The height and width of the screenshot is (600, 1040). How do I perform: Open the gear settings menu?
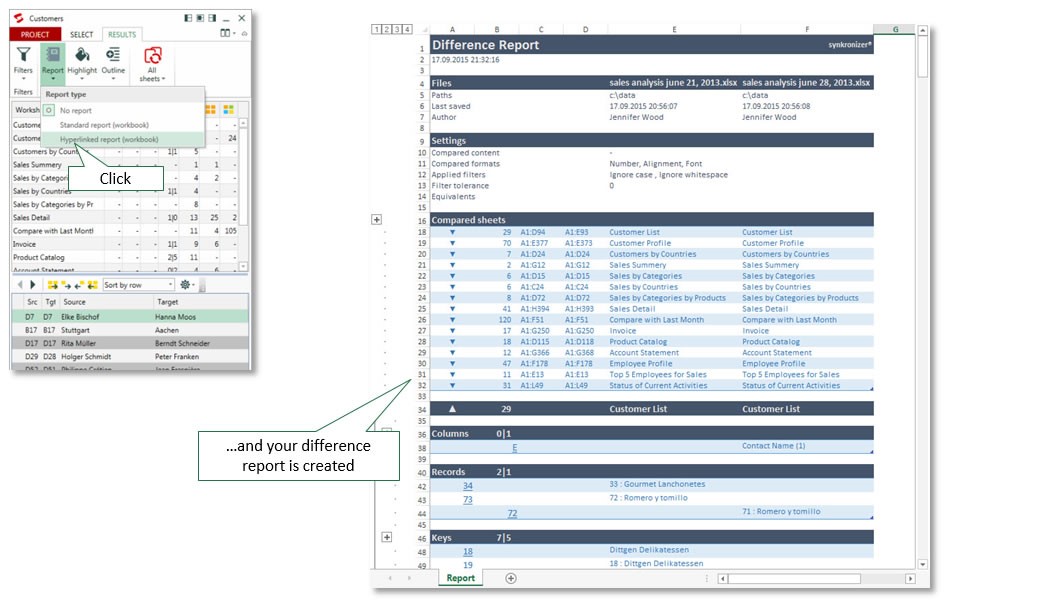coord(187,284)
